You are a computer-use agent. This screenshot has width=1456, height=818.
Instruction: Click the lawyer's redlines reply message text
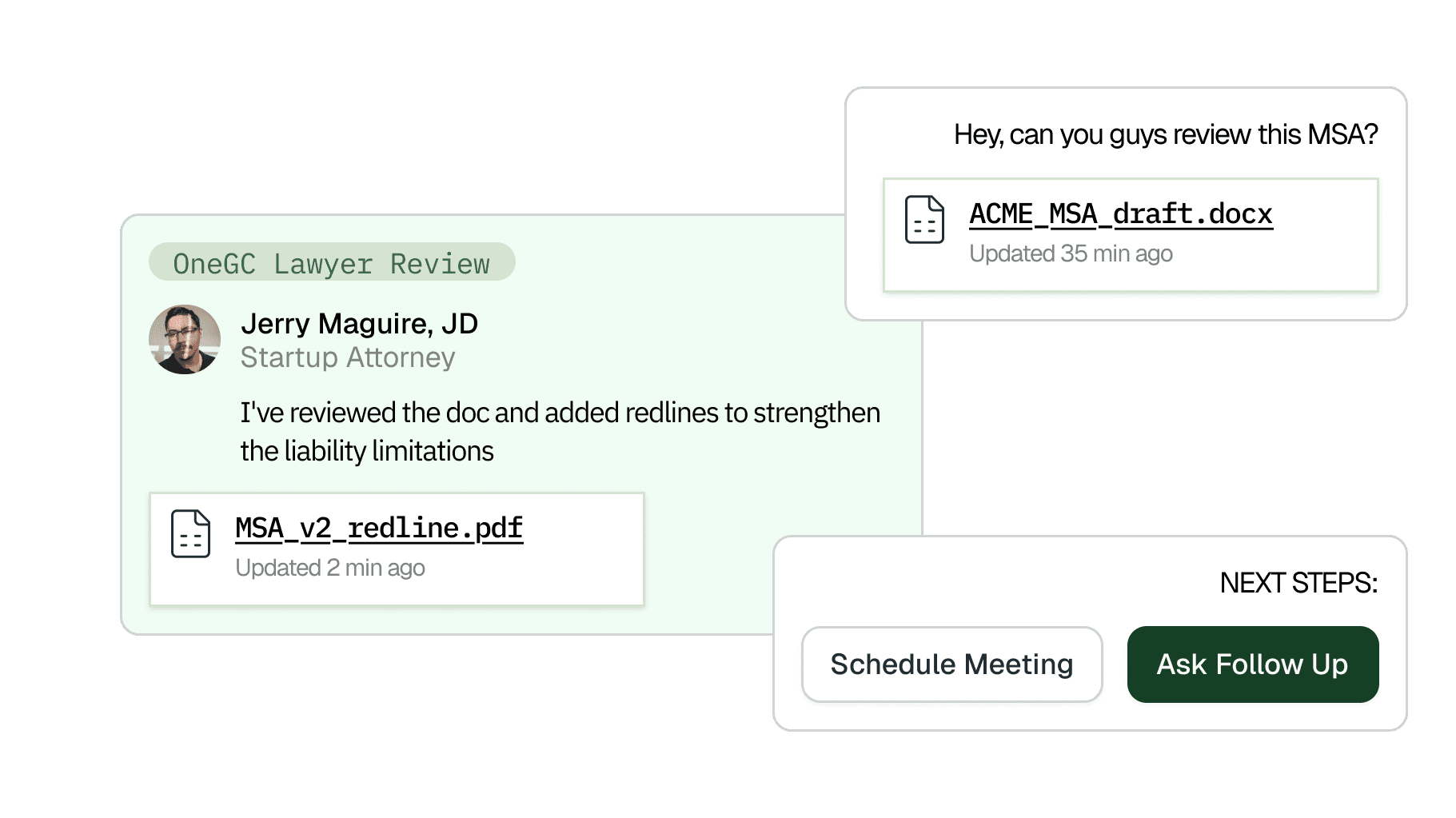(560, 413)
